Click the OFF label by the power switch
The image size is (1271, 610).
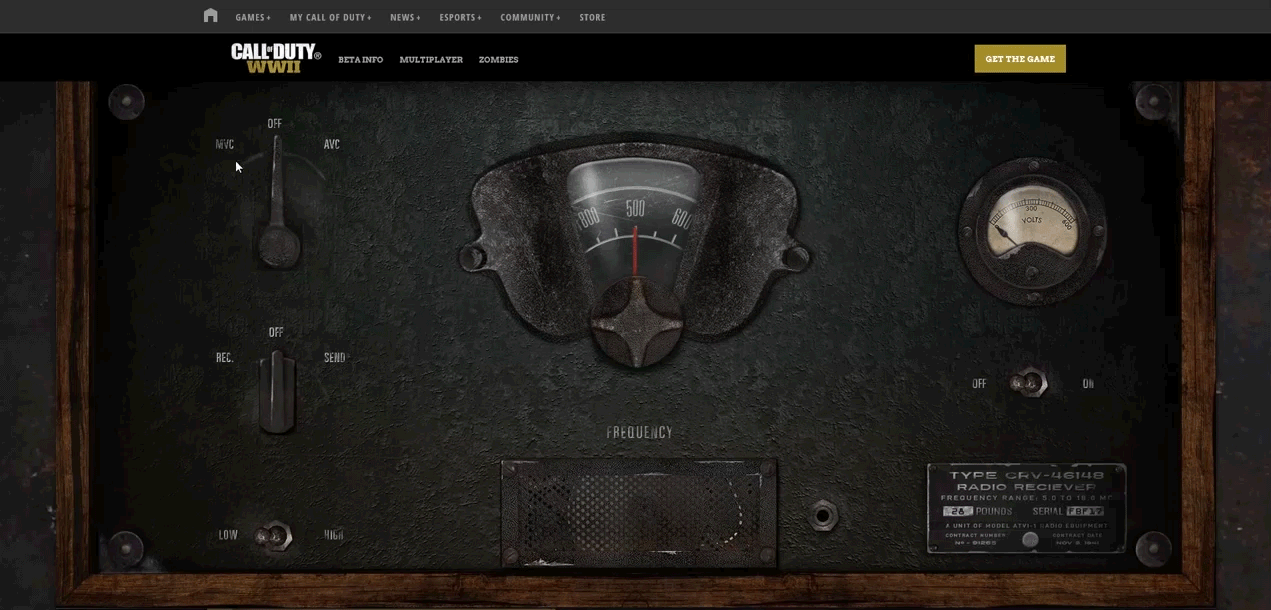coord(979,384)
